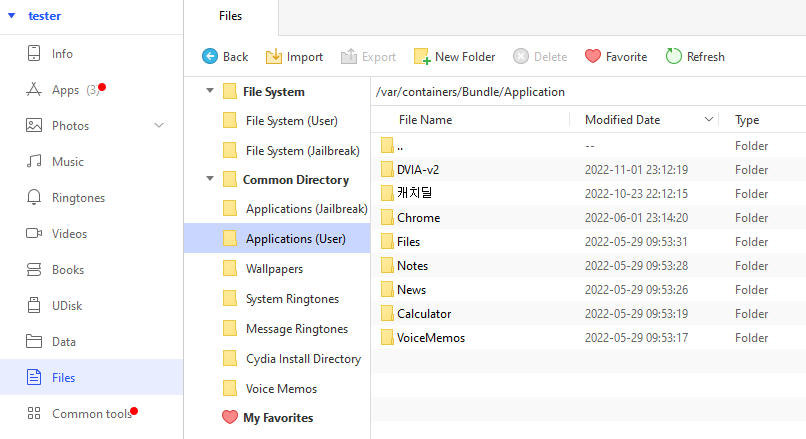Click New Folder button label
This screenshot has width=806, height=439.
point(465,57)
